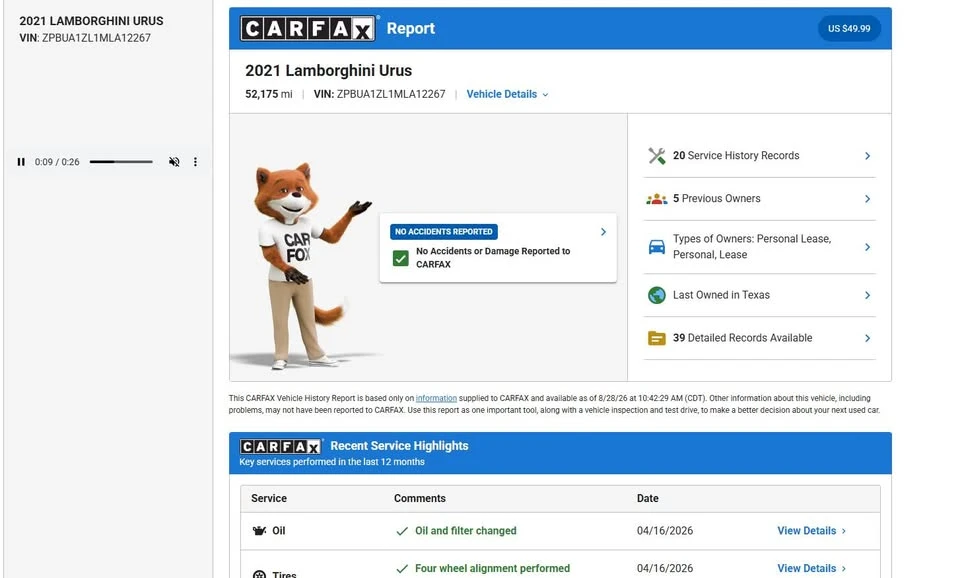Open 20 Service History Records
Screen dimensions: 960x578
point(736,156)
